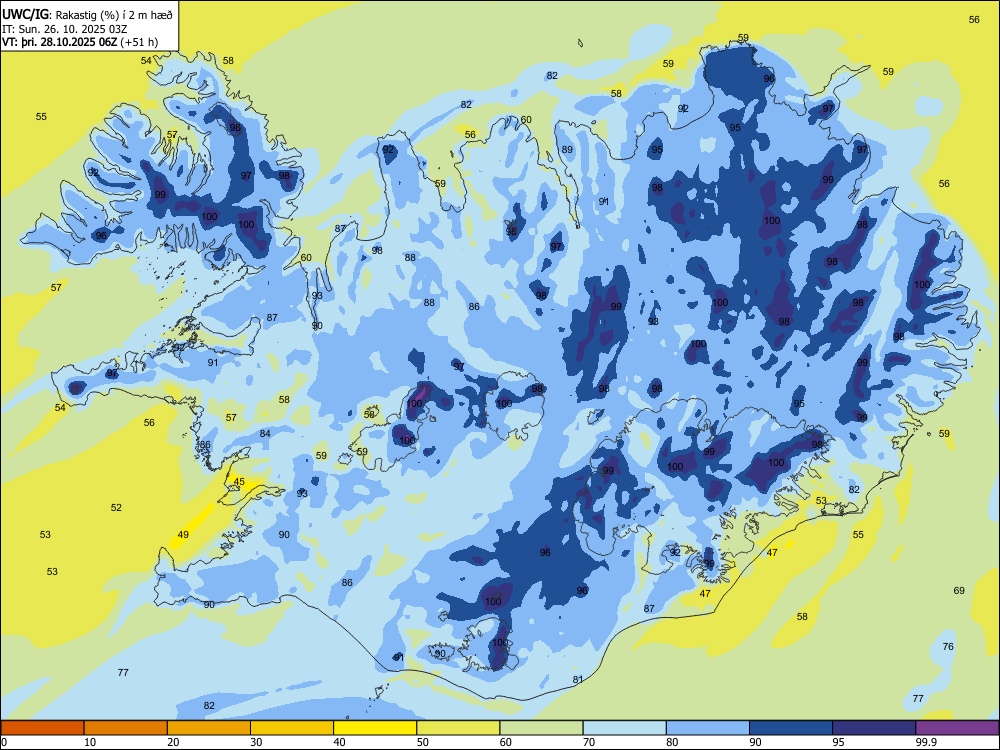Select the orange 10–20 legend swatch

[x=126, y=728]
